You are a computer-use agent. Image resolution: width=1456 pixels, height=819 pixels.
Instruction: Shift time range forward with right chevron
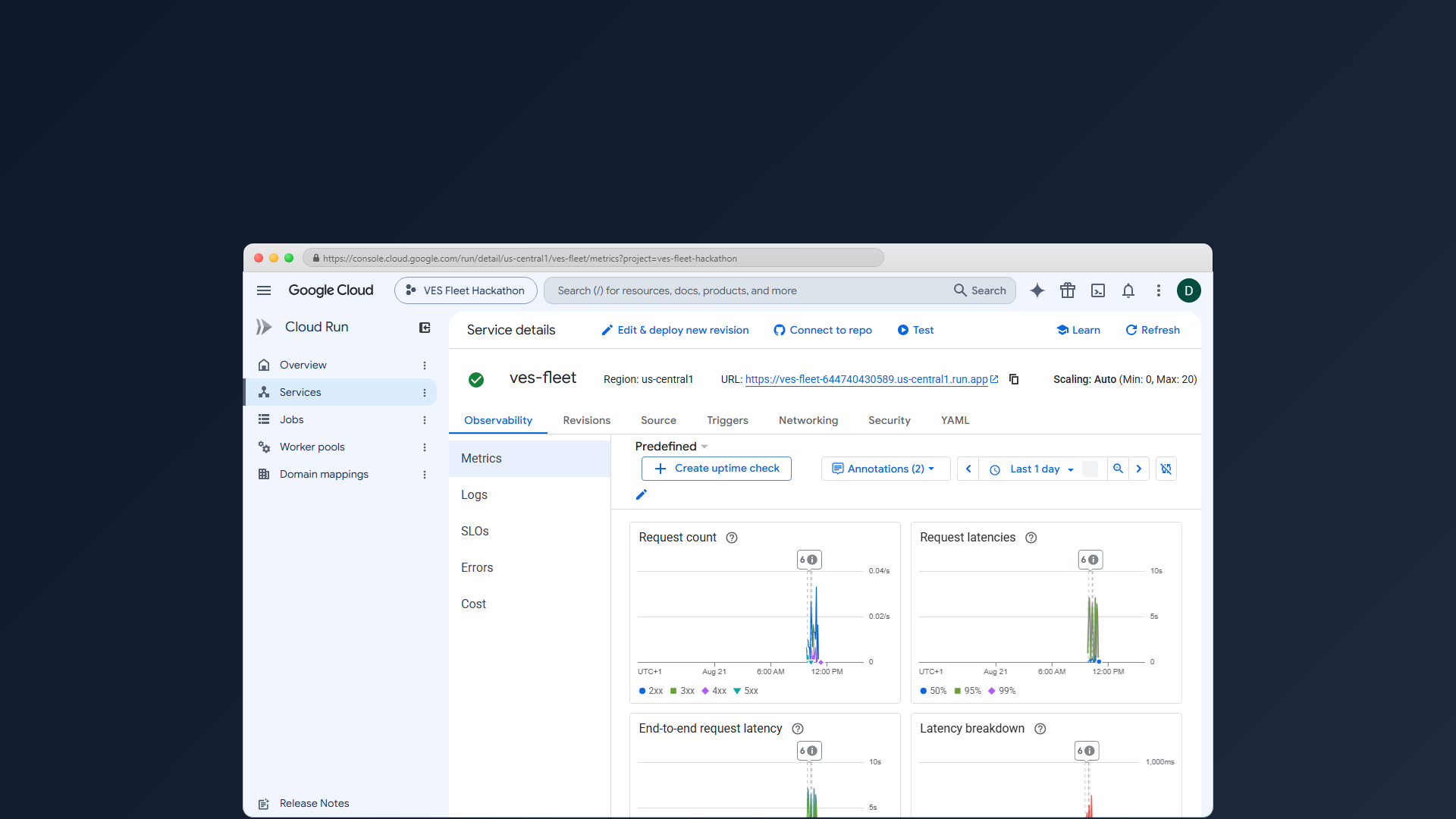point(1139,469)
